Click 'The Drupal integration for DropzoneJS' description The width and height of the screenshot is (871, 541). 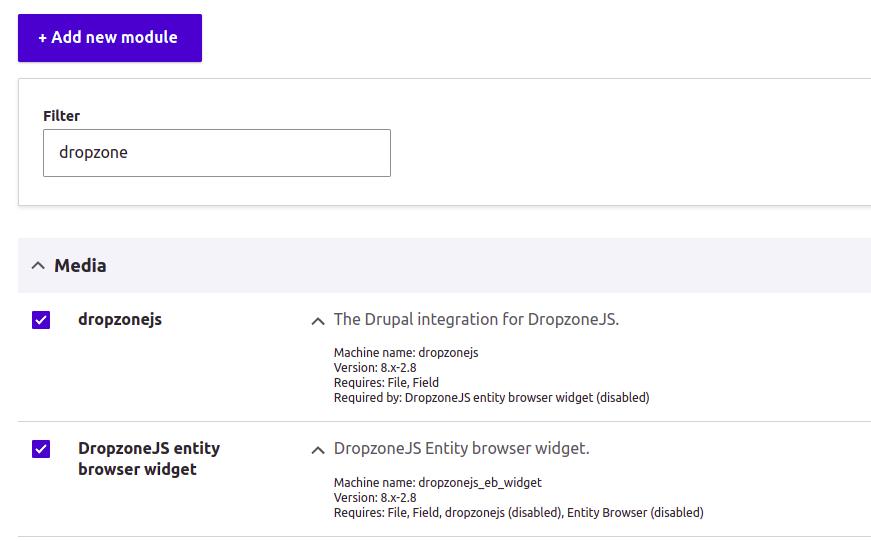click(x=476, y=320)
